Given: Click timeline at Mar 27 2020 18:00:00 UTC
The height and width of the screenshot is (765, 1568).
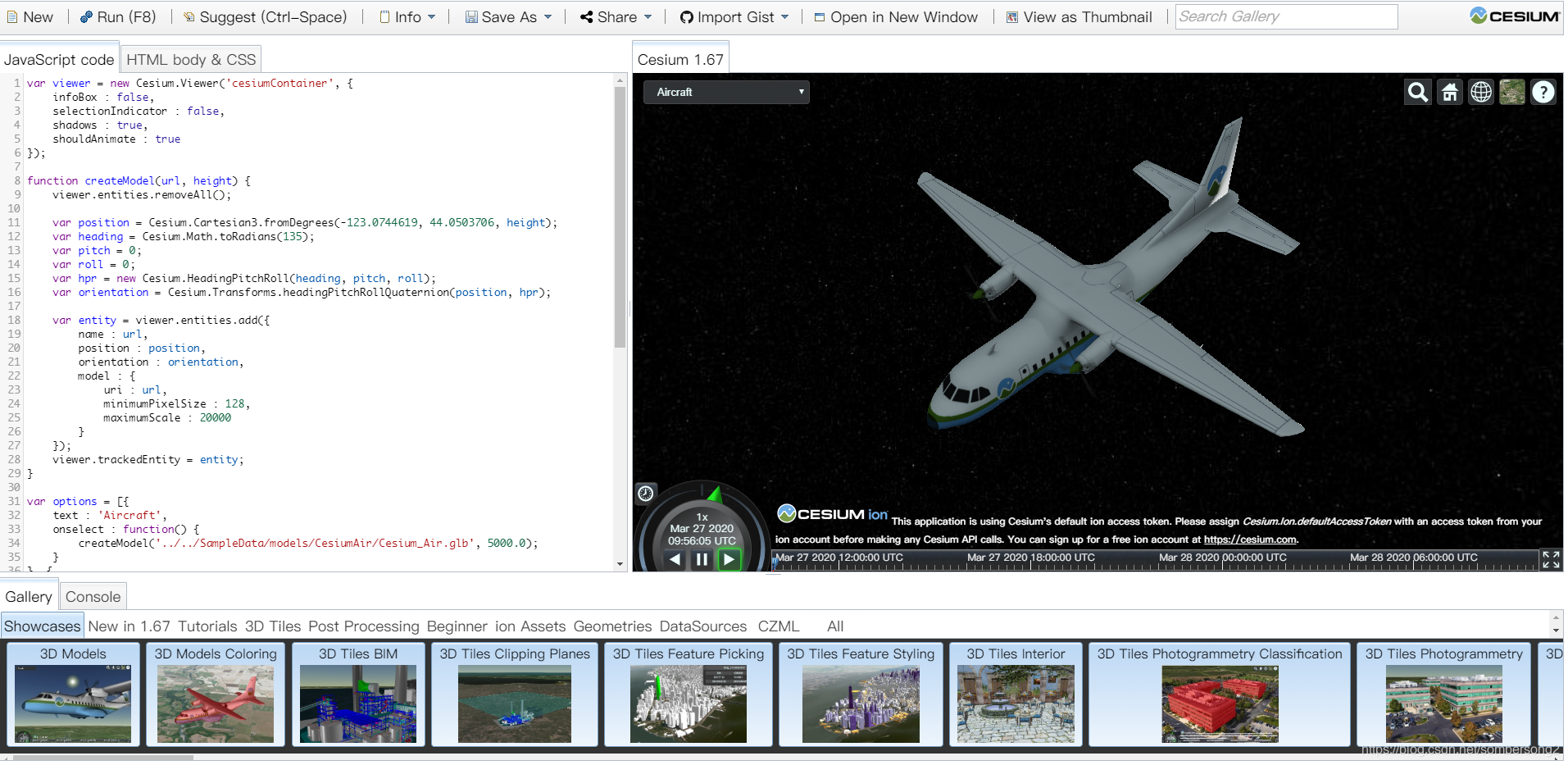Looking at the screenshot, I should (x=1031, y=558).
